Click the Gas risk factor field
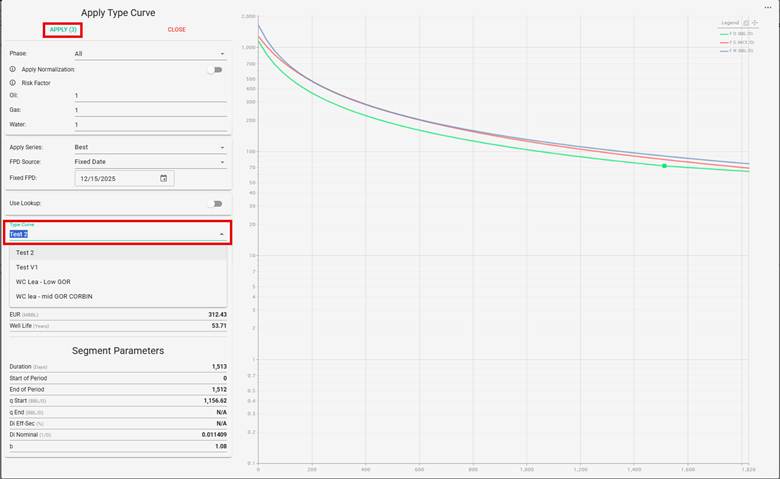 [x=150, y=110]
